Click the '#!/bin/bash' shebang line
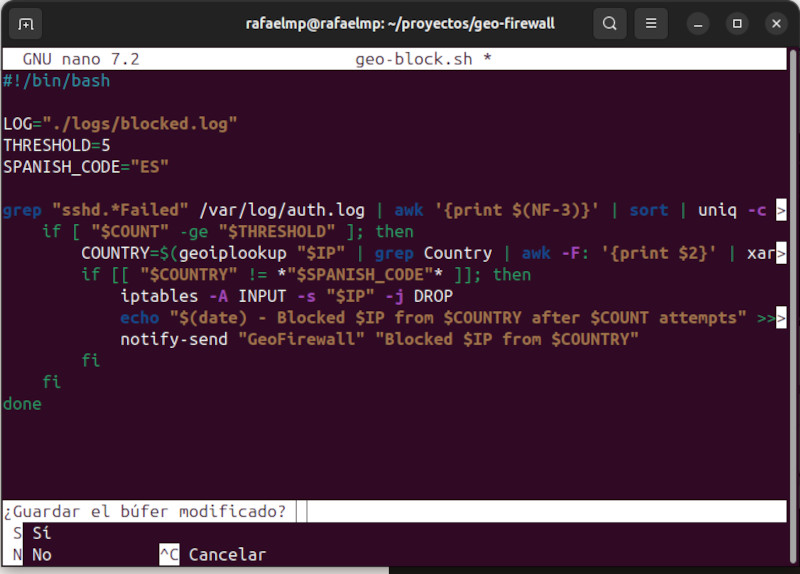This screenshot has height=574, width=800. click(x=56, y=81)
